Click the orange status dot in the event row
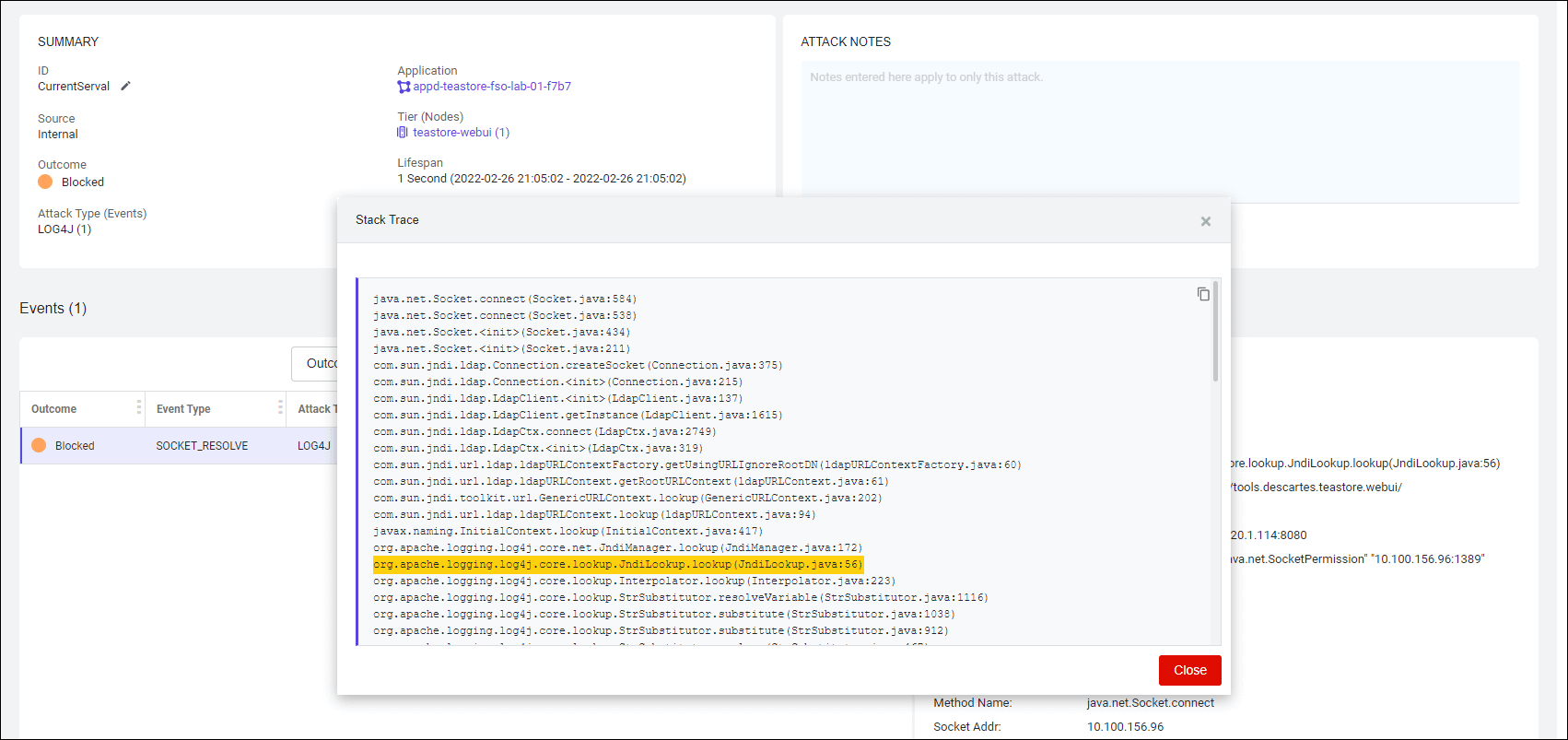The height and width of the screenshot is (740, 1568). pos(39,445)
